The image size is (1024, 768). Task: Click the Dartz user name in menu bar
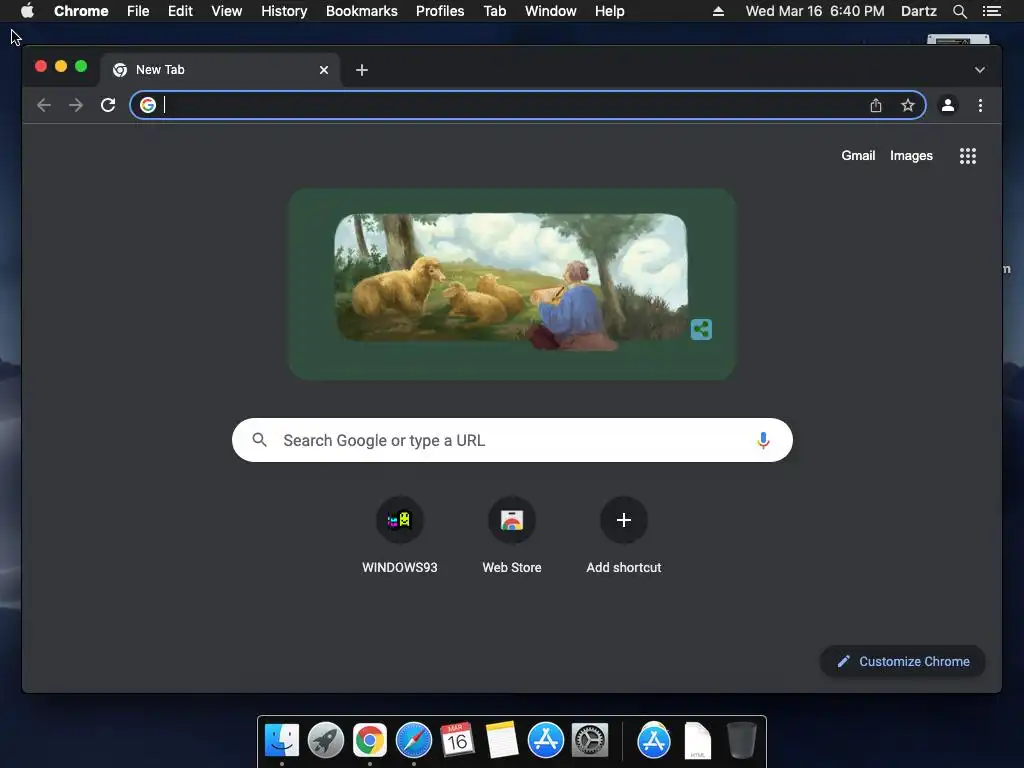point(918,11)
